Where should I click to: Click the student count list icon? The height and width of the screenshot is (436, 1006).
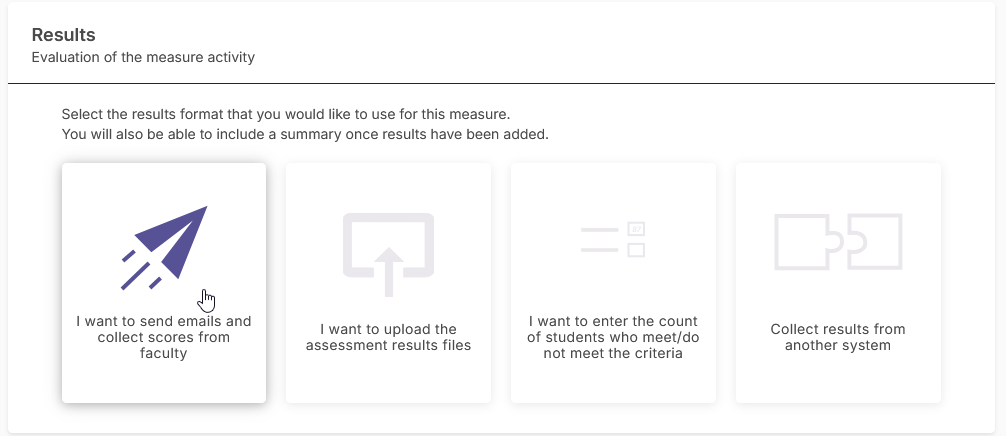(613, 240)
